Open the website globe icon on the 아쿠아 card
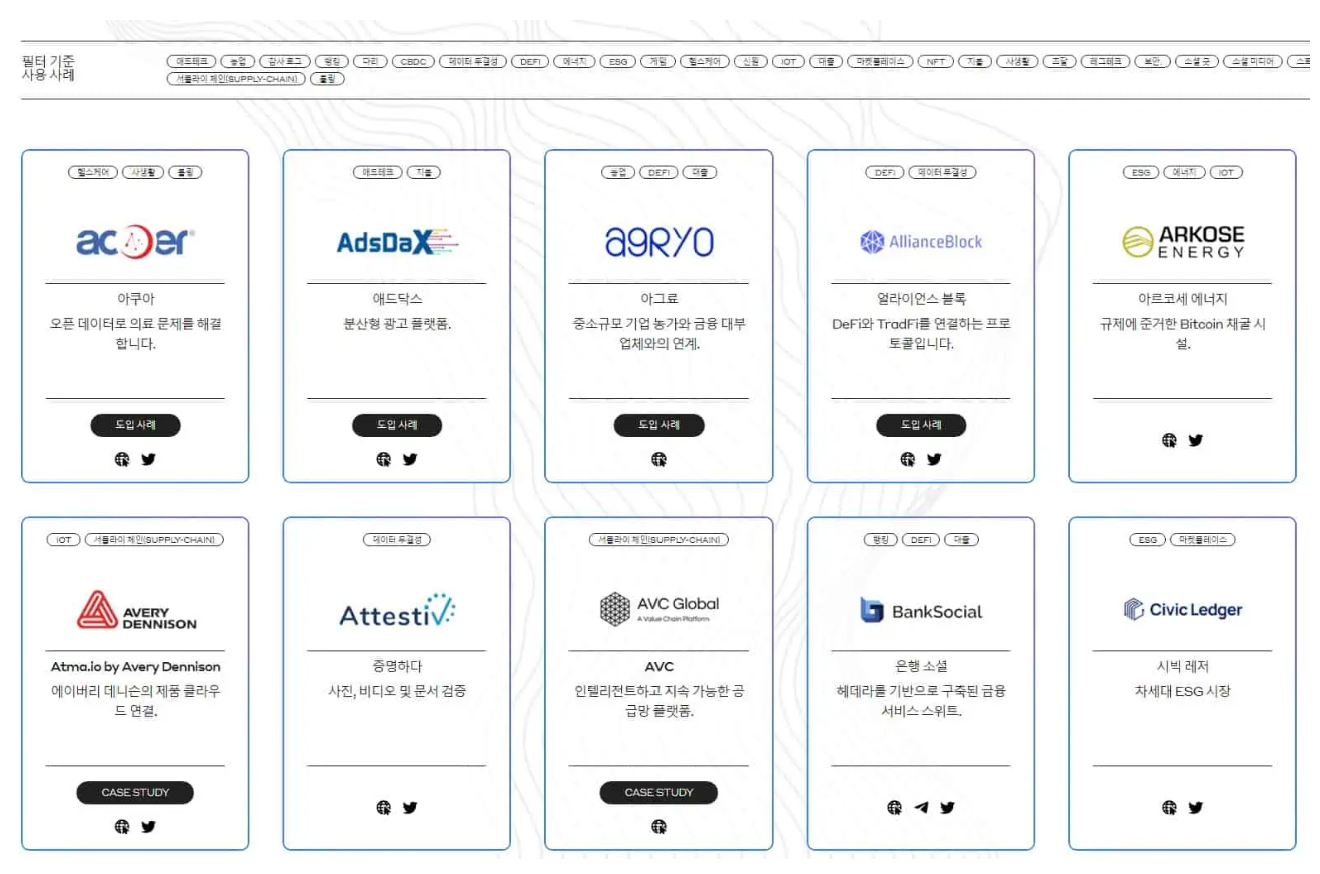The image size is (1320, 874). pyautogui.click(x=122, y=460)
